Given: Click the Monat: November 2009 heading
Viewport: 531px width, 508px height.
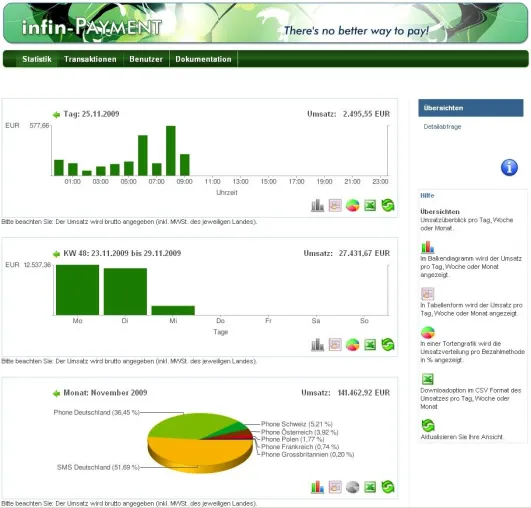Looking at the screenshot, I should click(105, 393).
